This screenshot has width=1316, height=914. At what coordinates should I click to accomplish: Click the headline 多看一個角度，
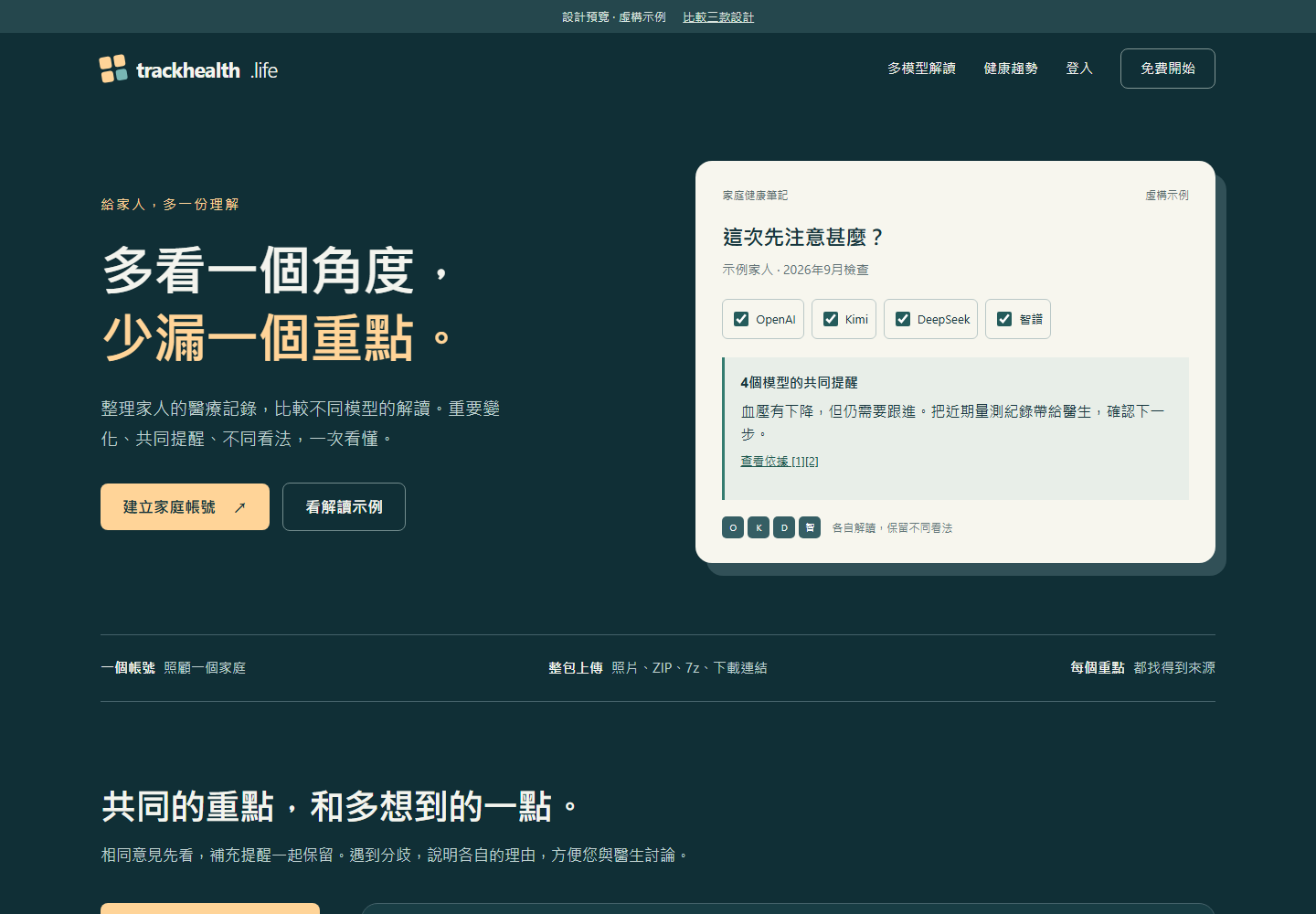coord(277,271)
